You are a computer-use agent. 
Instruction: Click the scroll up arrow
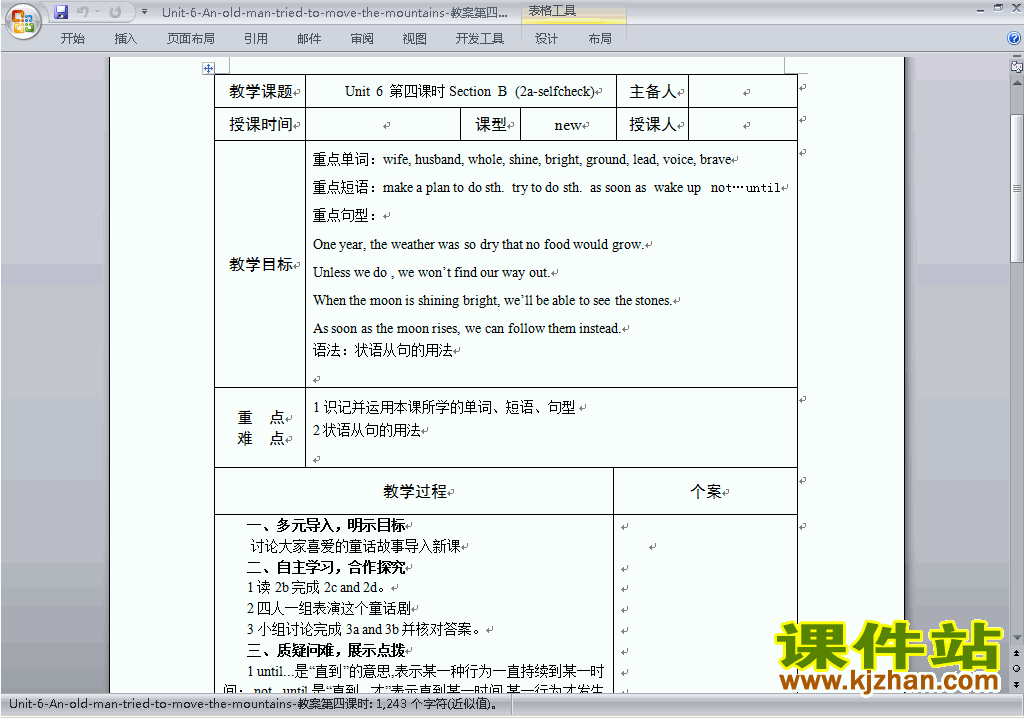click(1017, 83)
